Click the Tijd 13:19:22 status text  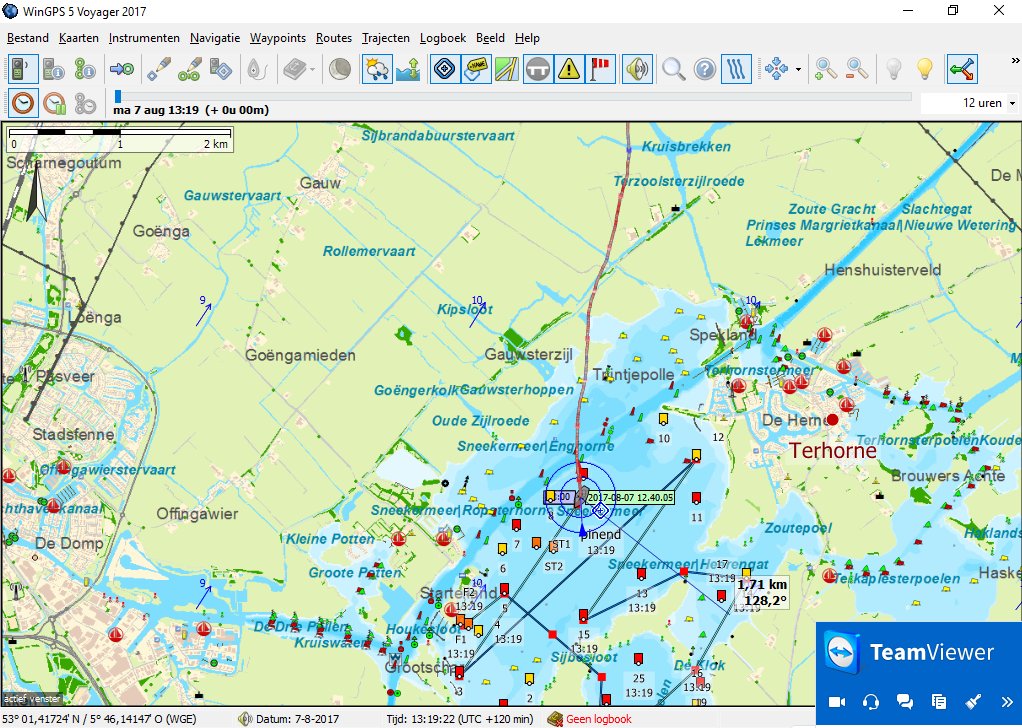(x=460, y=719)
